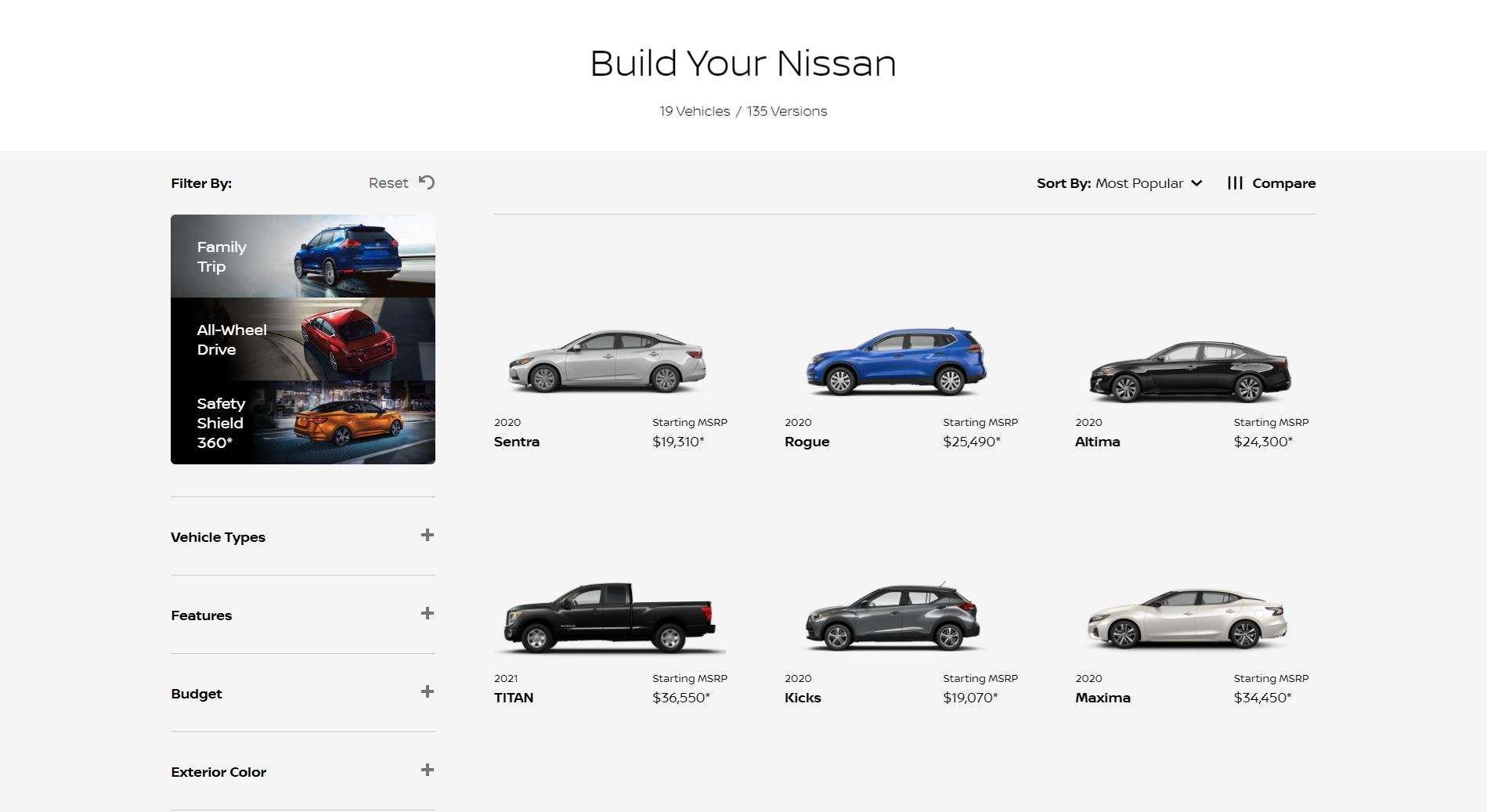Click the Sort By chevron arrow
The width and height of the screenshot is (1487, 812).
1196,183
